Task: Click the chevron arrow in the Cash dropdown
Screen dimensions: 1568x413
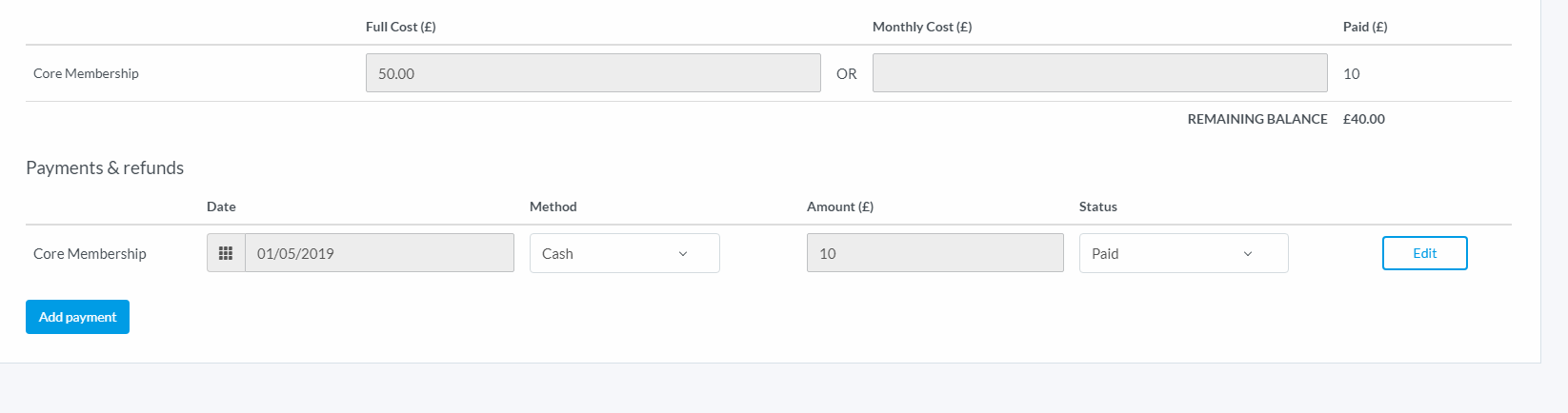Action: [683, 254]
